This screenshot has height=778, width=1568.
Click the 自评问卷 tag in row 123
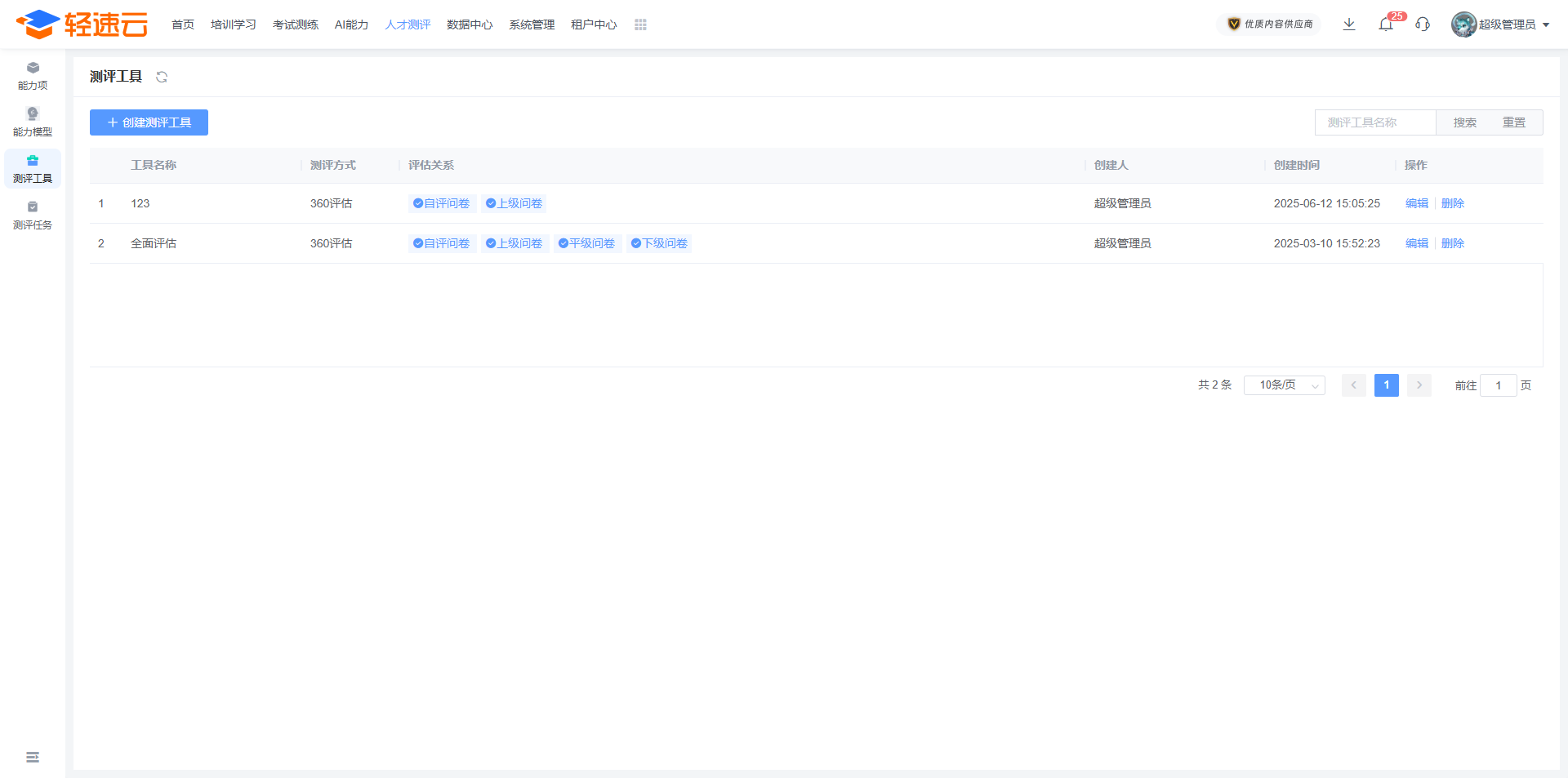(442, 203)
